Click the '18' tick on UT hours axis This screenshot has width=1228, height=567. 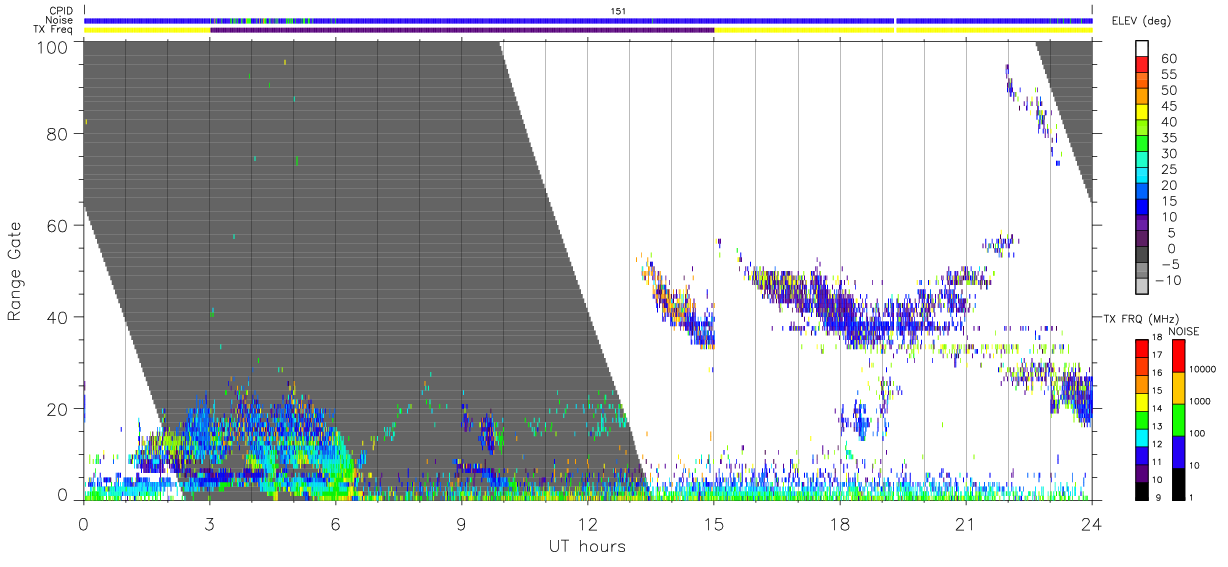(839, 523)
